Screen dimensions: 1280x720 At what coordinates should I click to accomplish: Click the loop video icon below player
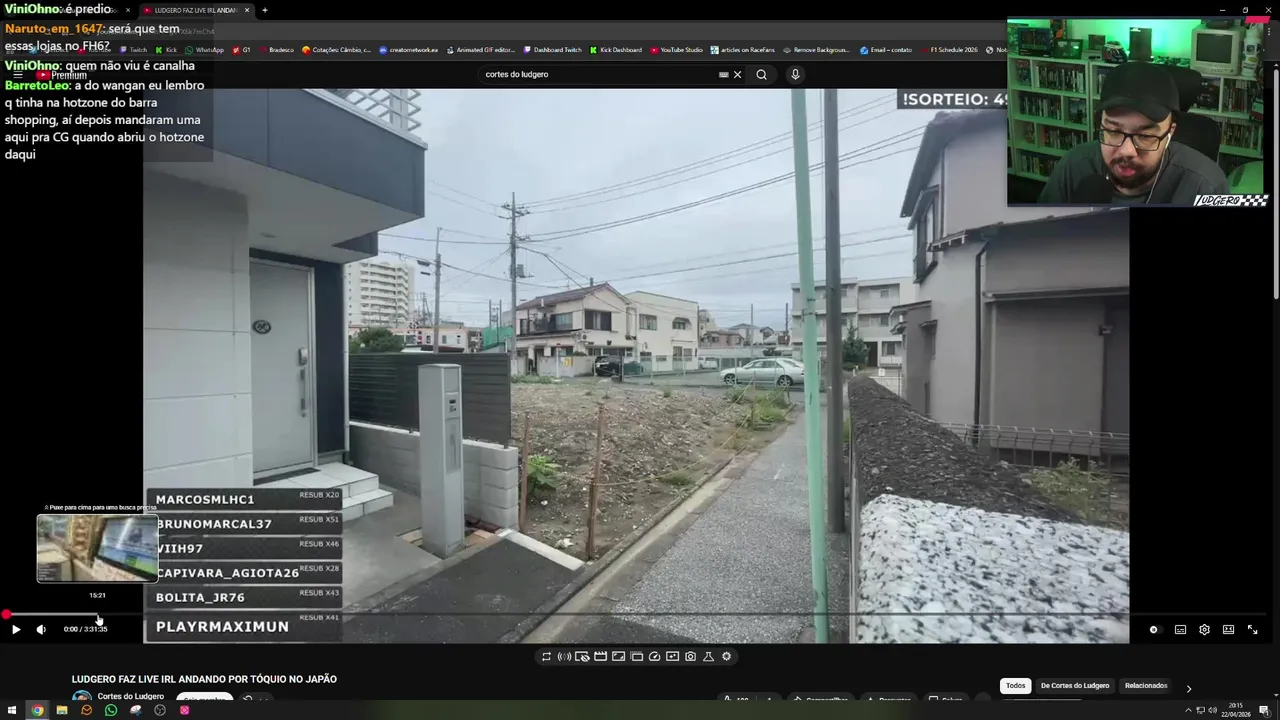(x=546, y=657)
